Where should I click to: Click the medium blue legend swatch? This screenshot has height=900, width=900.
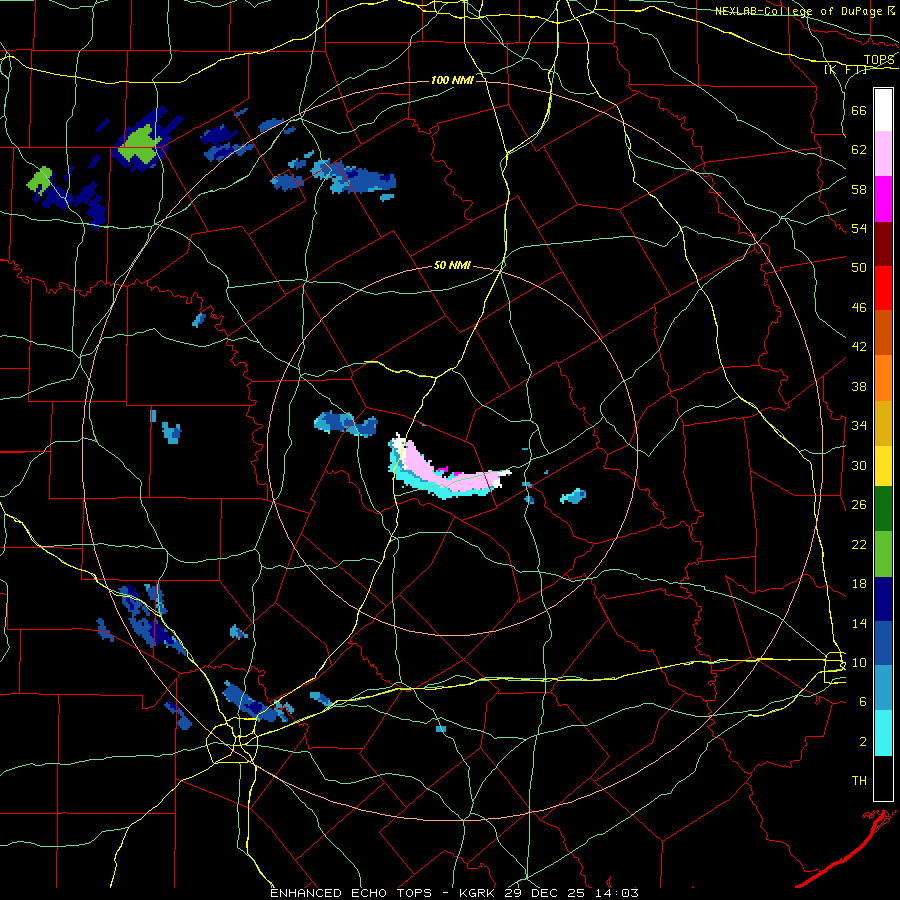click(883, 643)
